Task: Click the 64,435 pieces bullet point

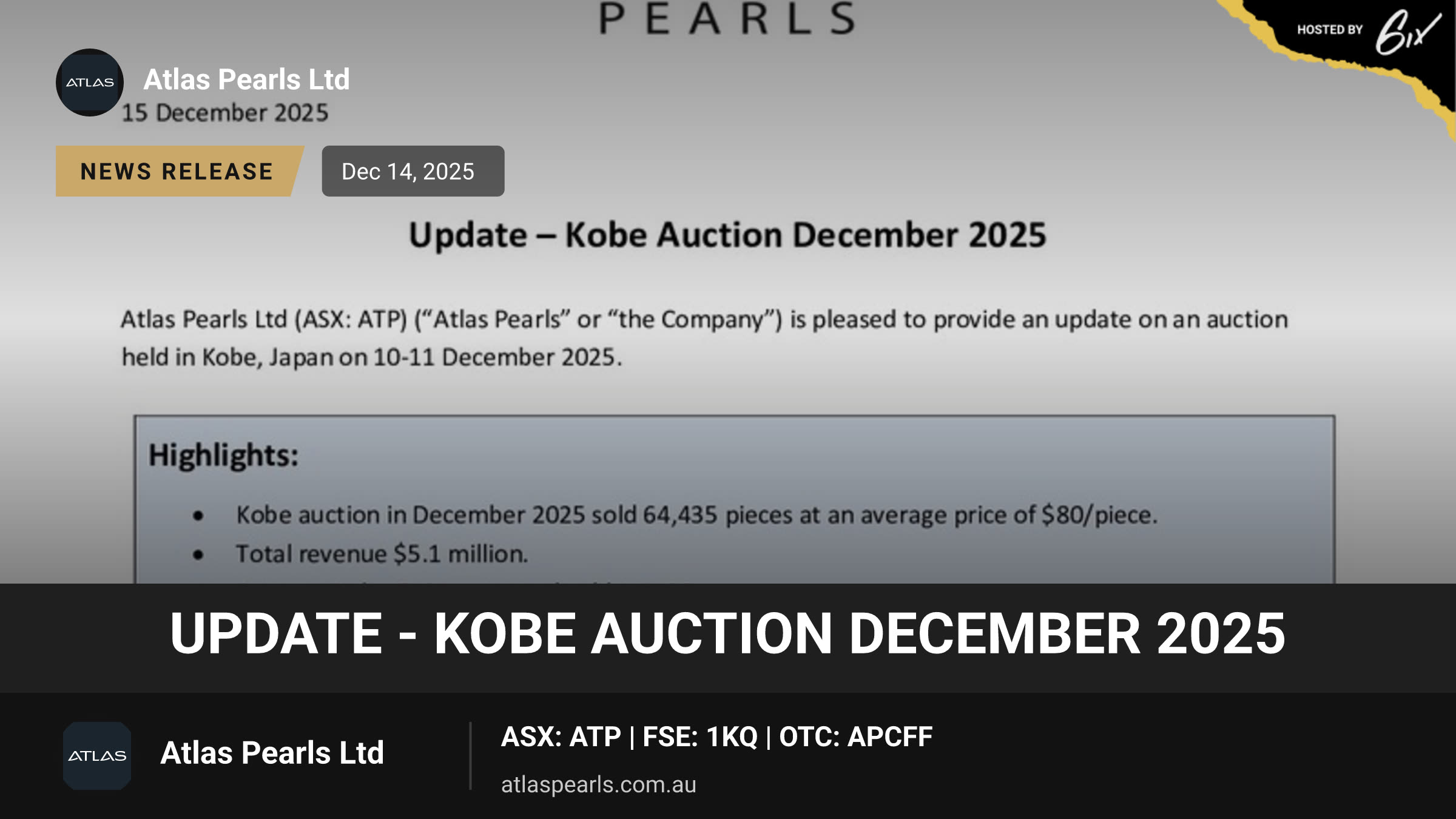Action: click(697, 515)
